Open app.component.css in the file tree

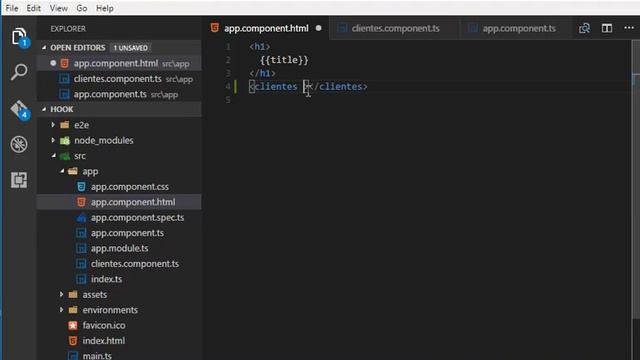point(119,187)
